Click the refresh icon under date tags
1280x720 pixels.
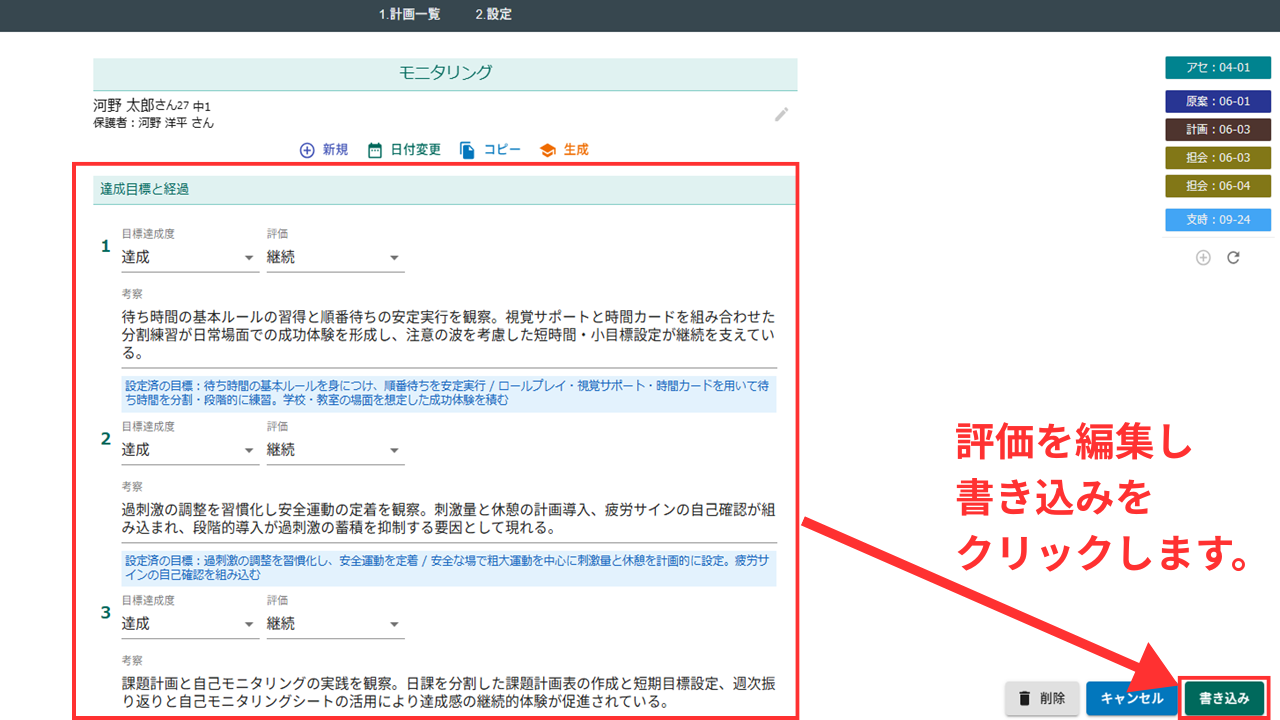(1233, 257)
